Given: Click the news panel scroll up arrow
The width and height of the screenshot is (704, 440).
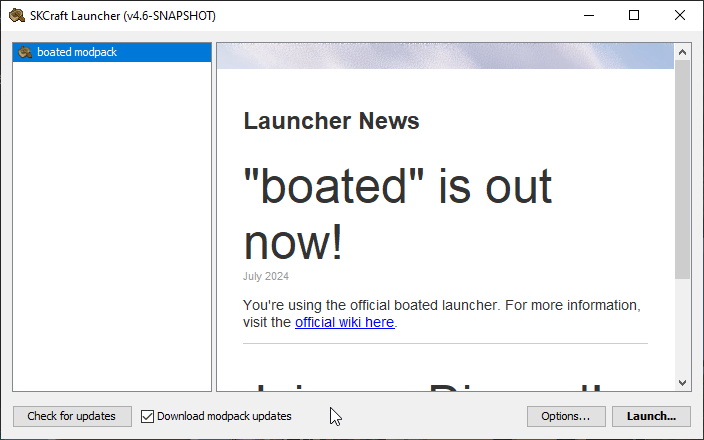Looking at the screenshot, I should click(x=683, y=51).
